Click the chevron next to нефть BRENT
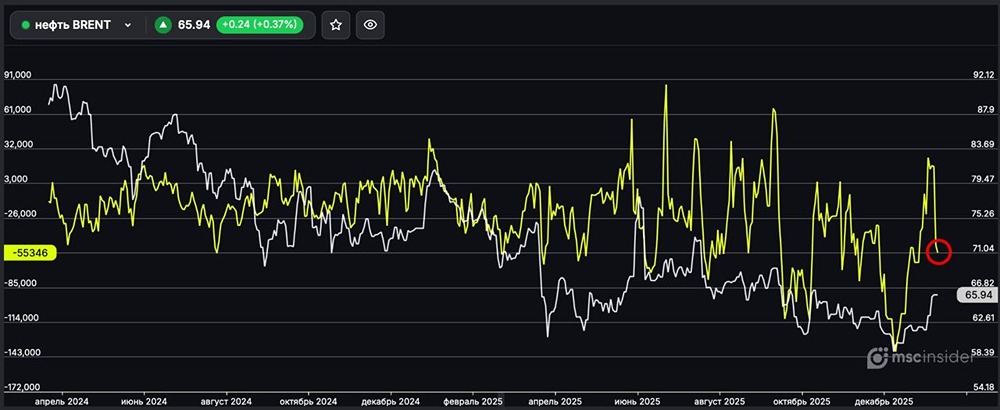Image resolution: width=1000 pixels, height=410 pixels. pyautogui.click(x=127, y=25)
